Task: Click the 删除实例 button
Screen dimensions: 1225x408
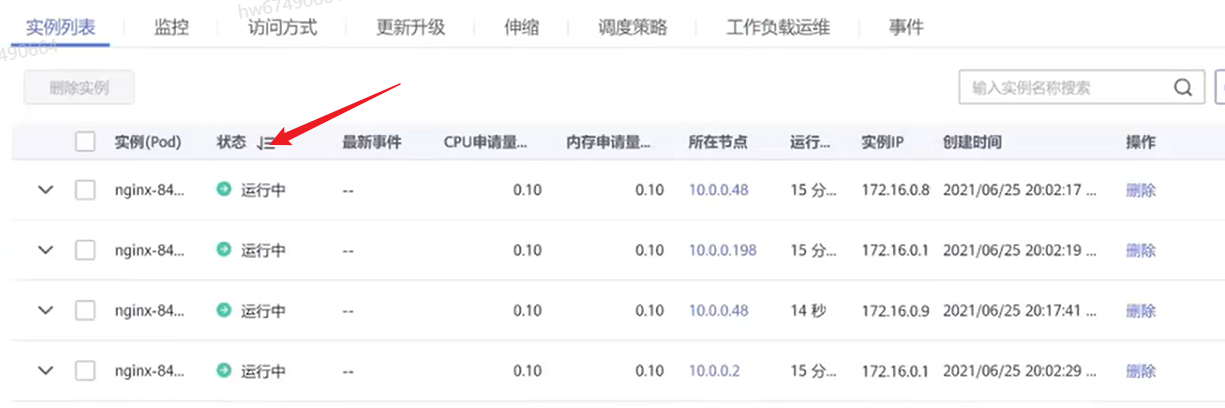Action: pos(79,88)
